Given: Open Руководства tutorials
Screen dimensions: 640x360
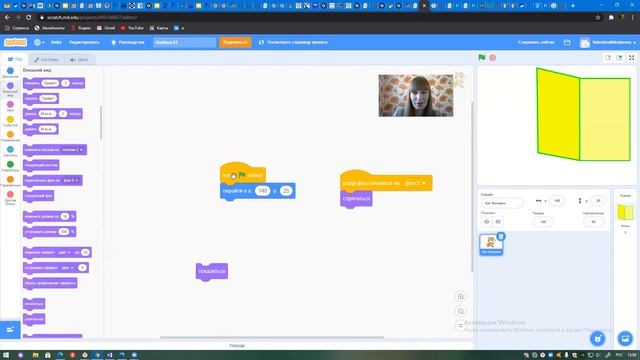Looking at the screenshot, I should pyautogui.click(x=128, y=42).
